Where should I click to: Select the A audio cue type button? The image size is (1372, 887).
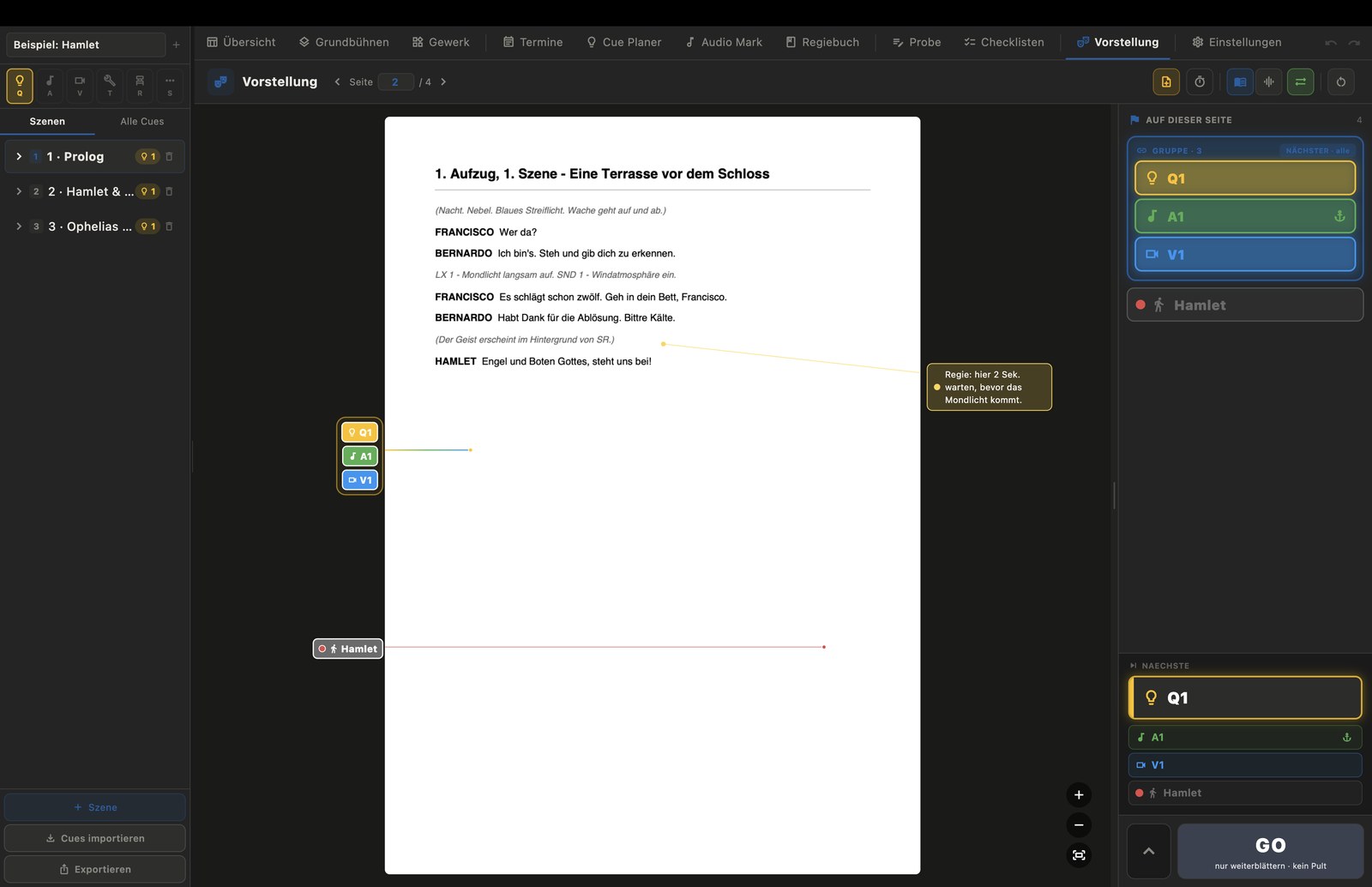[50, 85]
